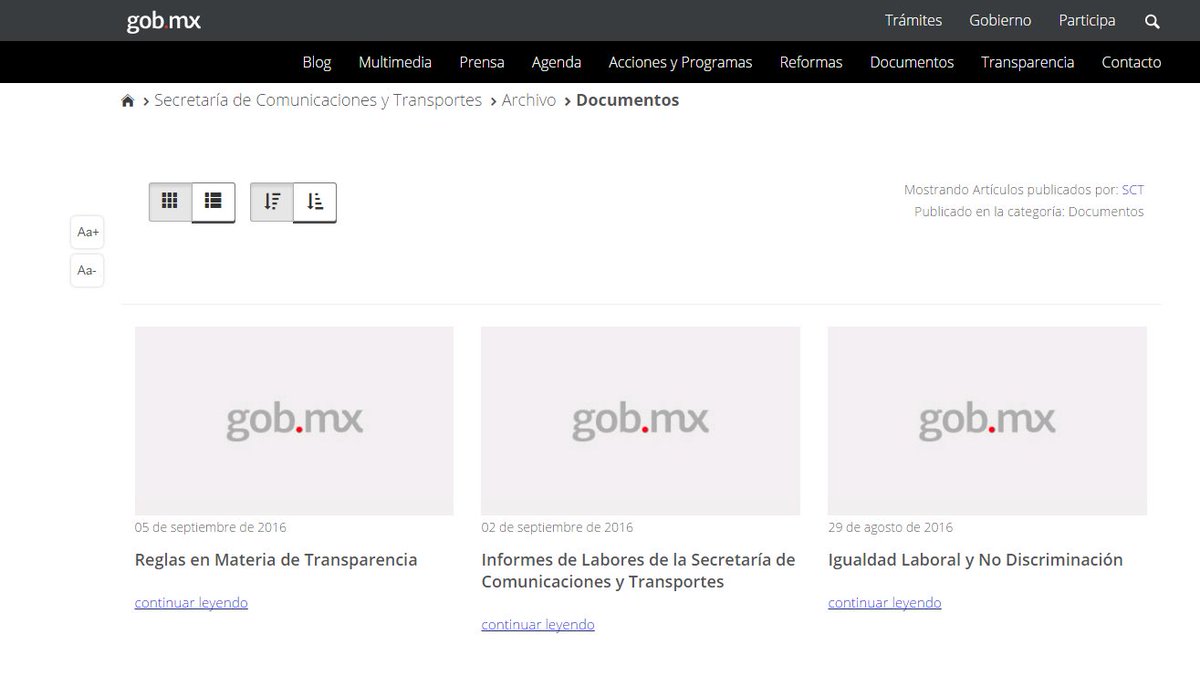1200x676 pixels.
Task: Open the Gobierno menu
Action: tap(1000, 20)
